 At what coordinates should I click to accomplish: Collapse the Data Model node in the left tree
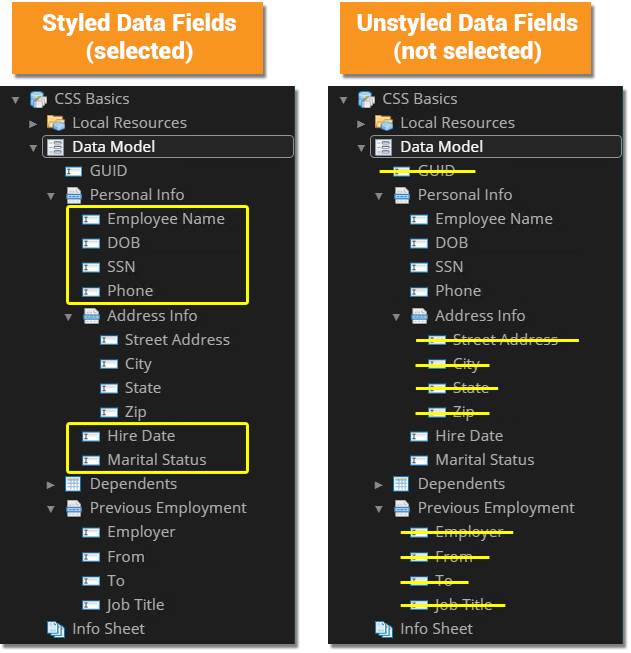33,147
